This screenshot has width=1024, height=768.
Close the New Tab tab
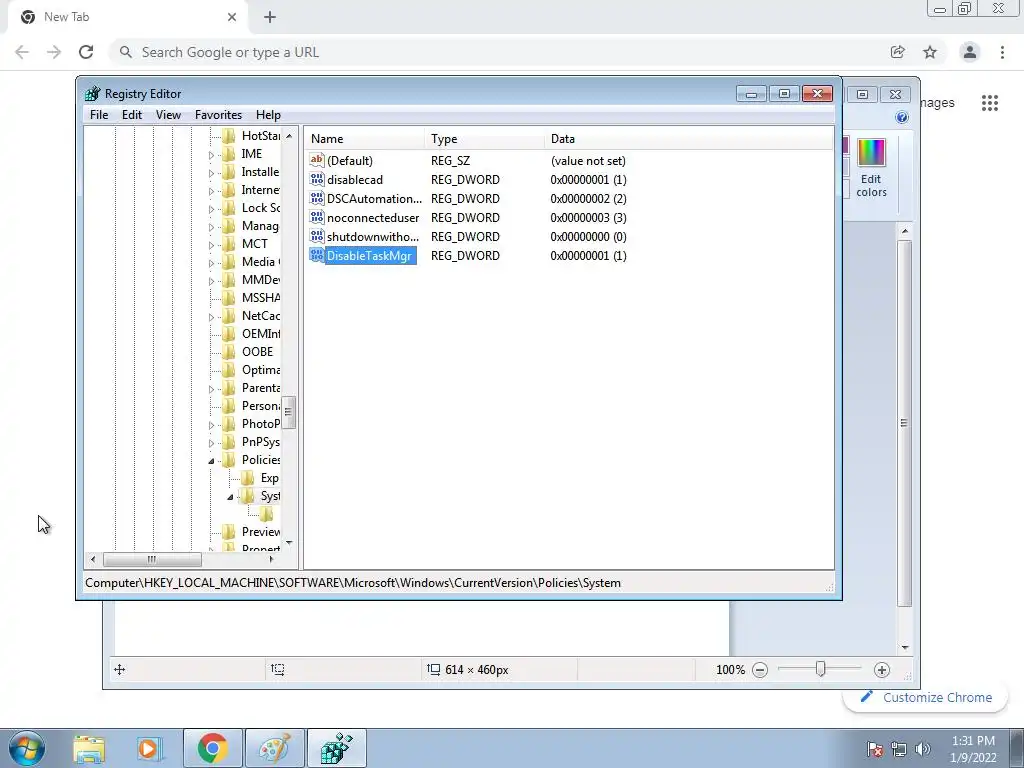[232, 17]
